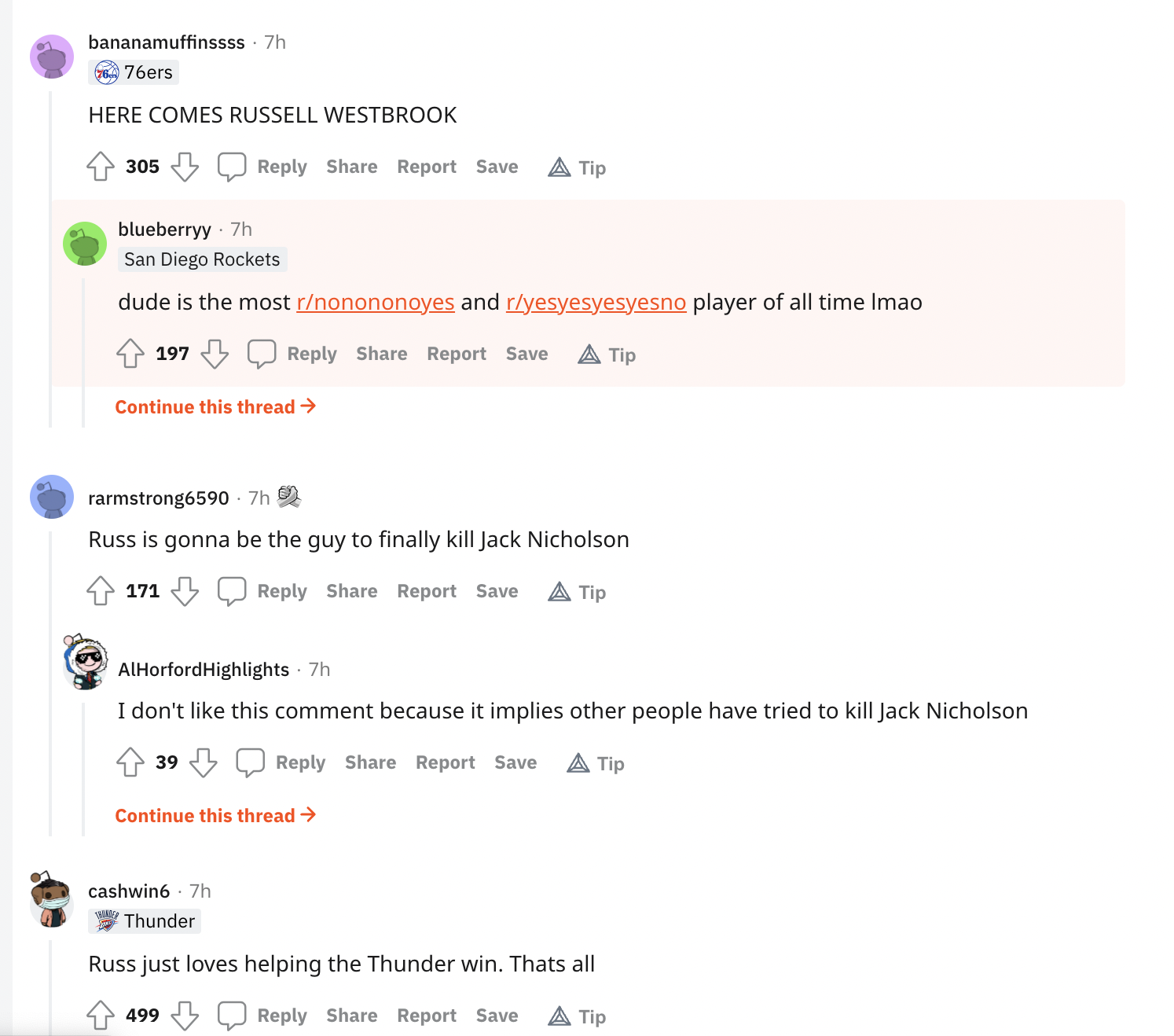Click reply bubble on cashwin6's comment
This screenshot has width=1174, height=1036.
pos(232,1016)
